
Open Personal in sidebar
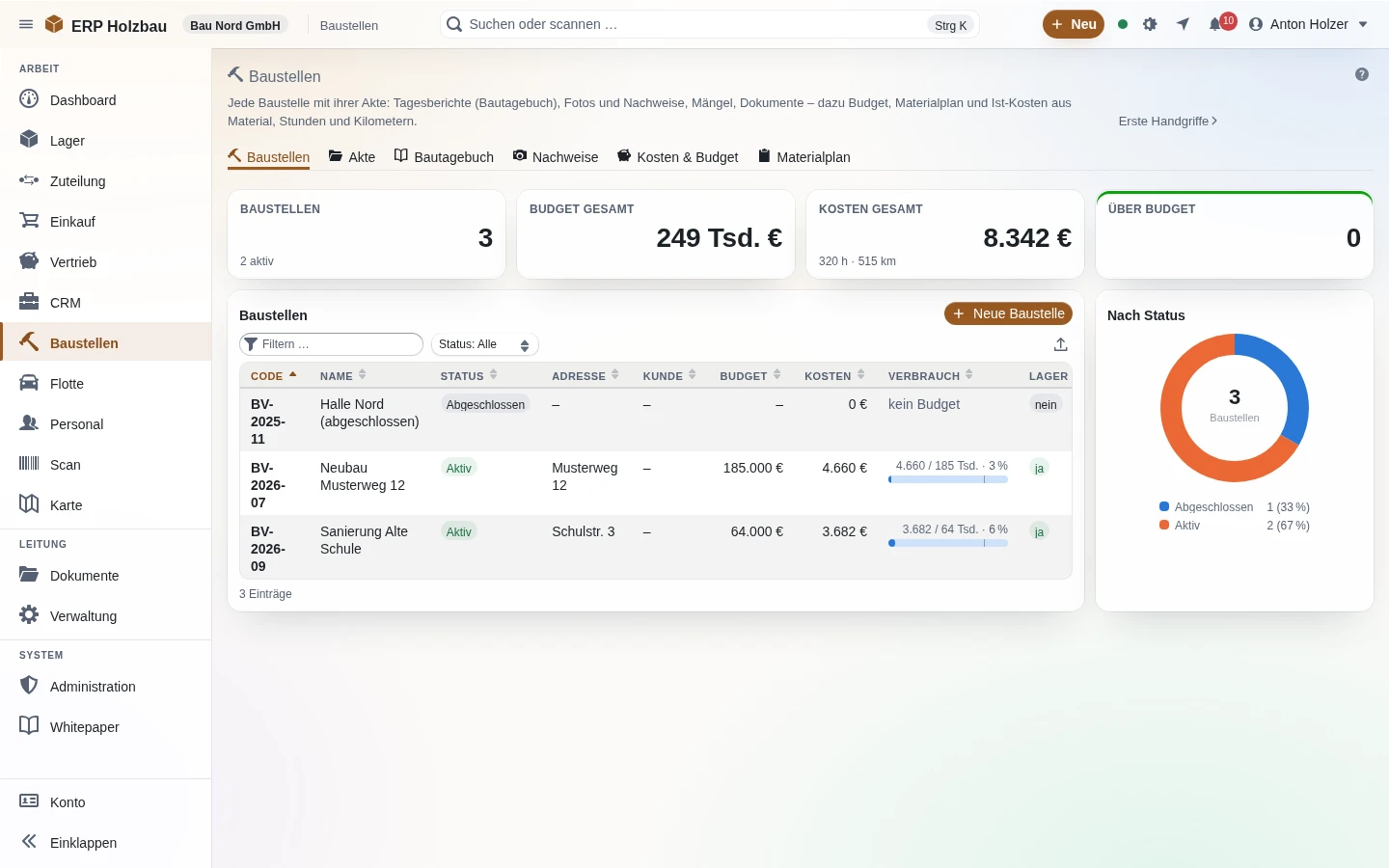(x=106, y=423)
